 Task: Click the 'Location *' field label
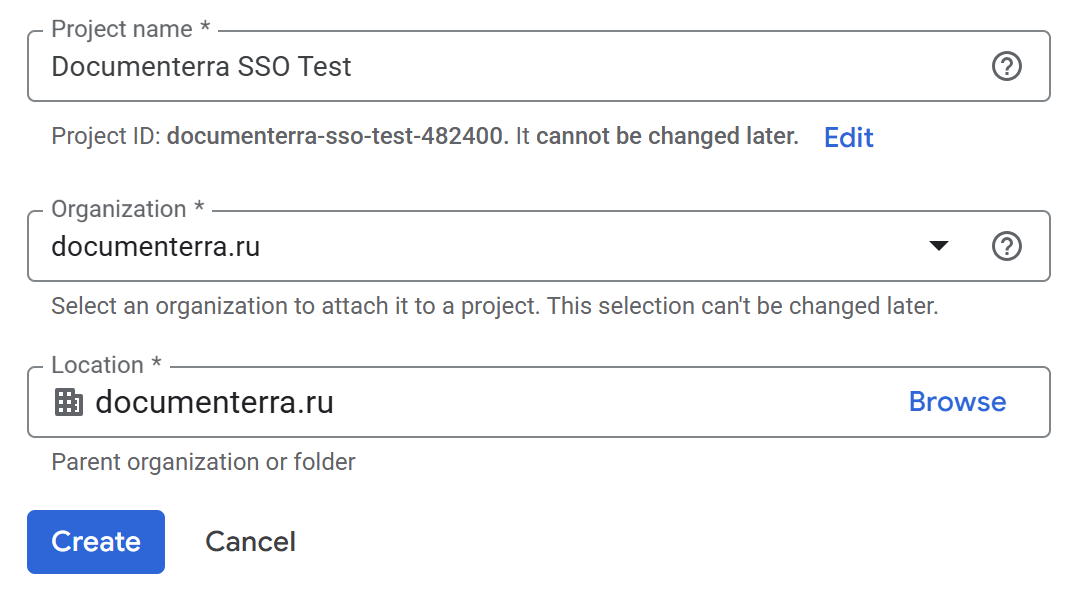(x=105, y=365)
